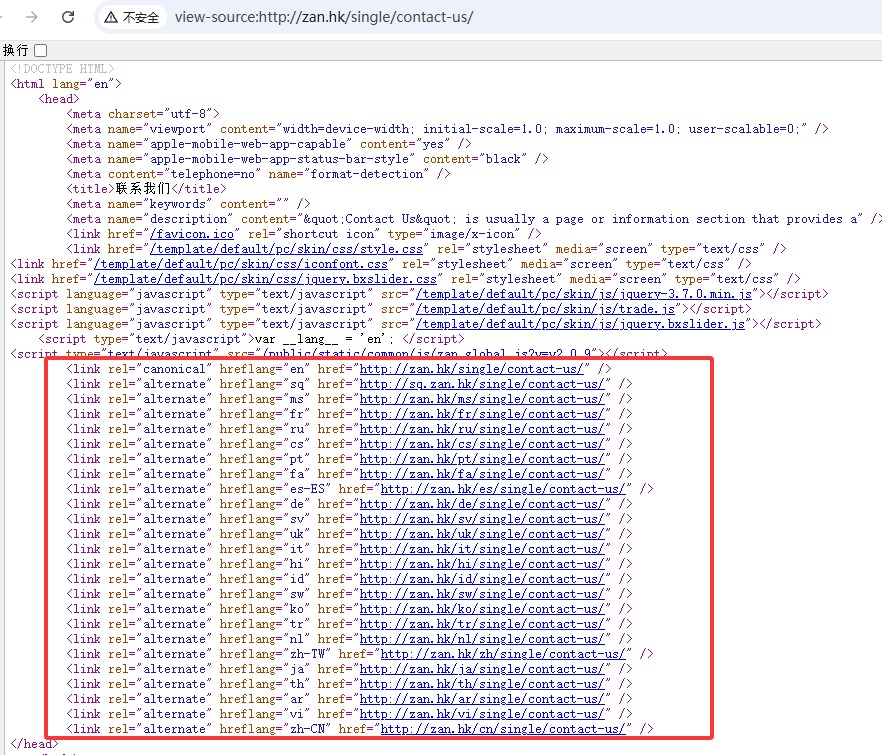882x755 pixels.
Task: Open the /sw/ alternate contact-us link
Action: [482, 594]
